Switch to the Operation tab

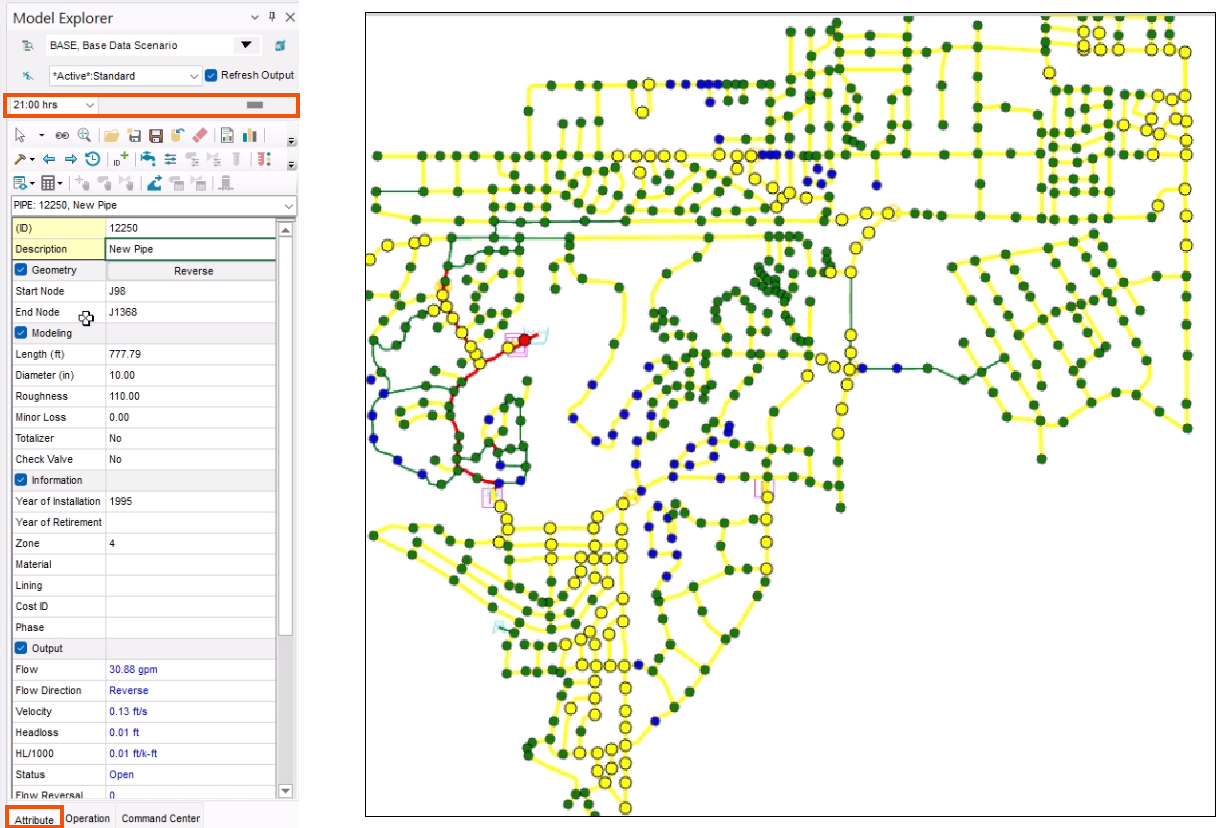[x=87, y=818]
